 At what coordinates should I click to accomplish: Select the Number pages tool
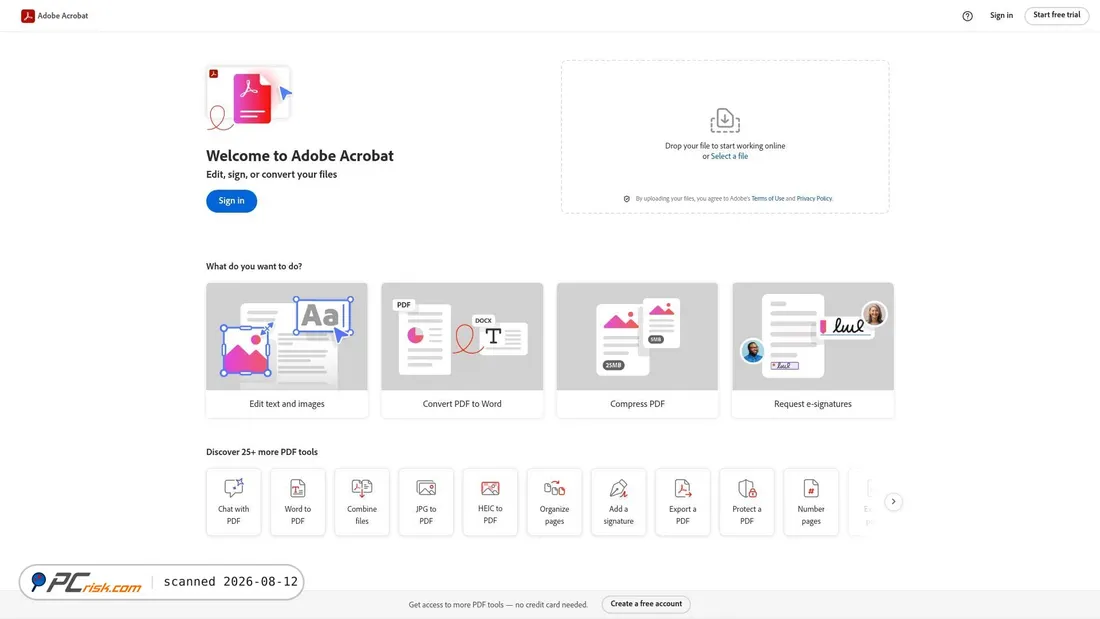(x=811, y=502)
